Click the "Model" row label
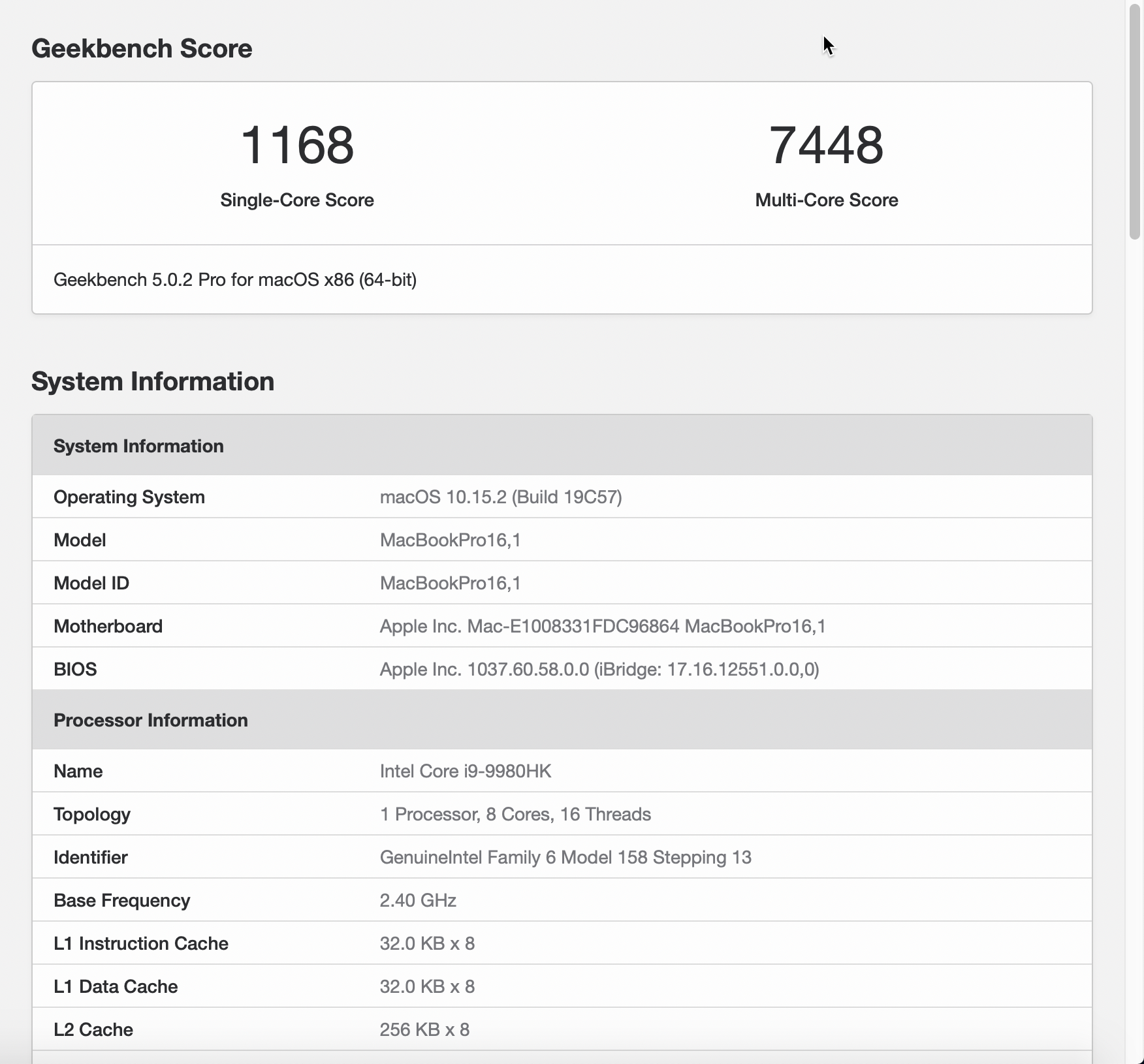Image resolution: width=1144 pixels, height=1064 pixels. [x=80, y=540]
